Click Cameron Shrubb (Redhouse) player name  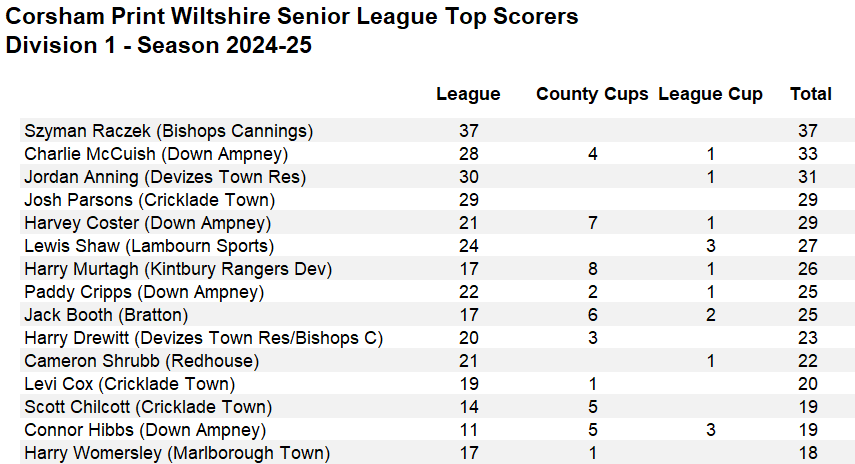tap(141, 361)
